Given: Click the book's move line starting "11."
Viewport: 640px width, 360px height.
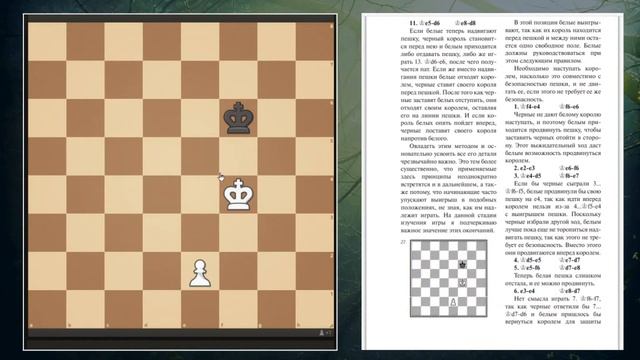Looking at the screenshot, I should [x=443, y=23].
